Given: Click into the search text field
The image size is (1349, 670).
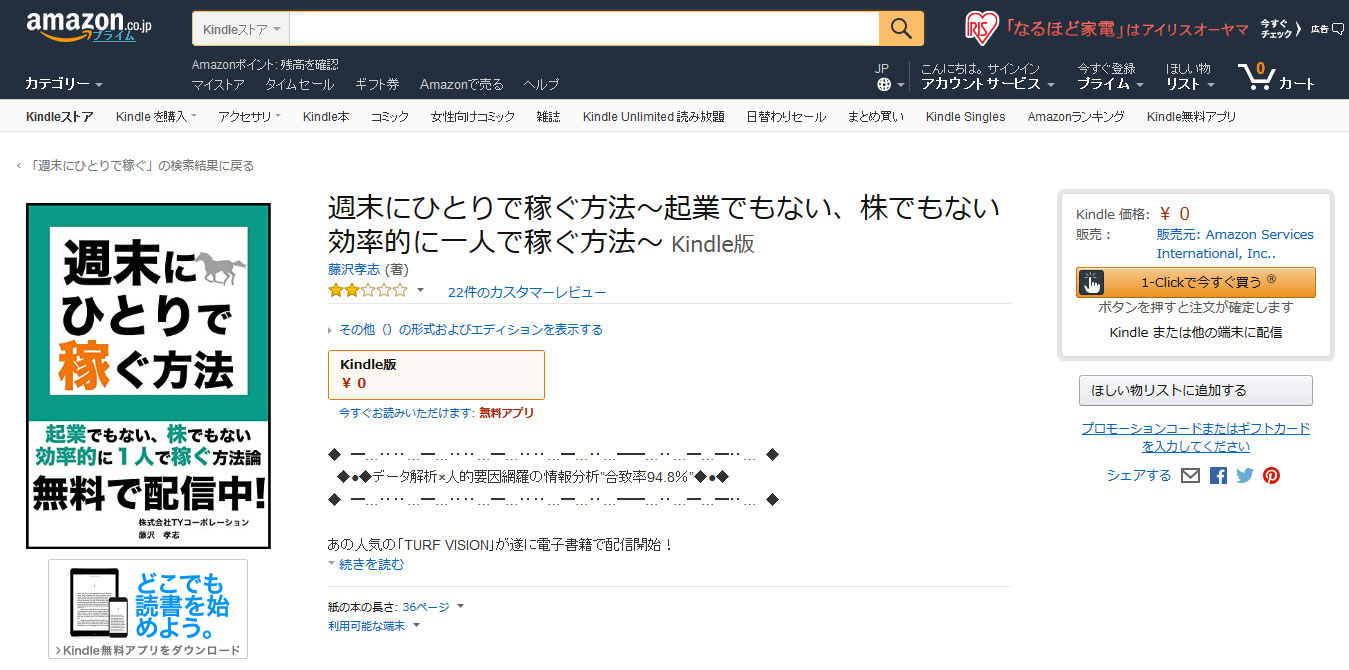Looking at the screenshot, I should (x=584, y=29).
